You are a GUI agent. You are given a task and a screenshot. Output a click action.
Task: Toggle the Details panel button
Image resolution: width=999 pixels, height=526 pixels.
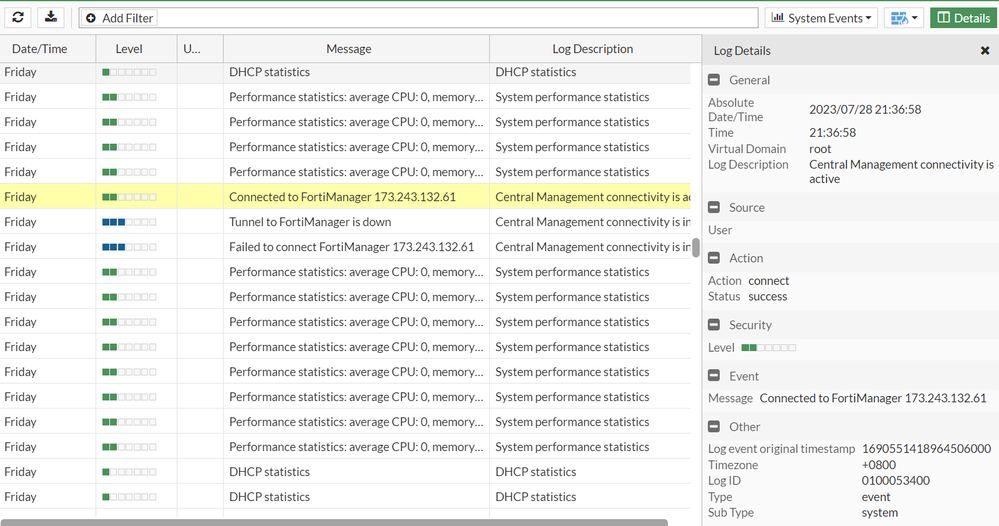[964, 18]
